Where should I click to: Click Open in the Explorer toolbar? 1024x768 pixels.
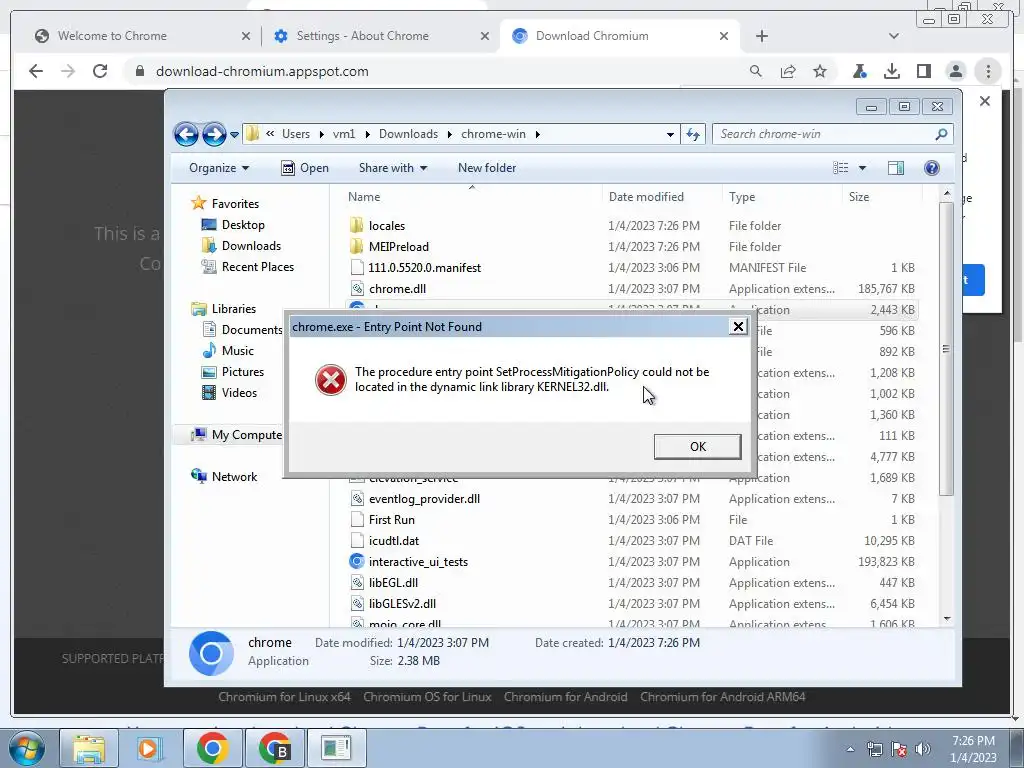[305, 168]
